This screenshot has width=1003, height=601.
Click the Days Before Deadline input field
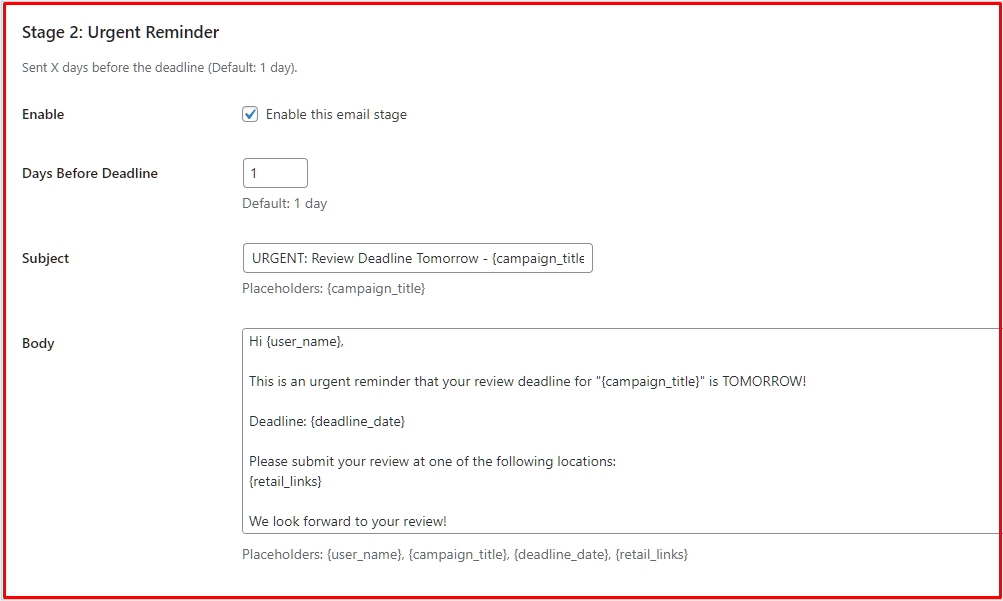[275, 172]
